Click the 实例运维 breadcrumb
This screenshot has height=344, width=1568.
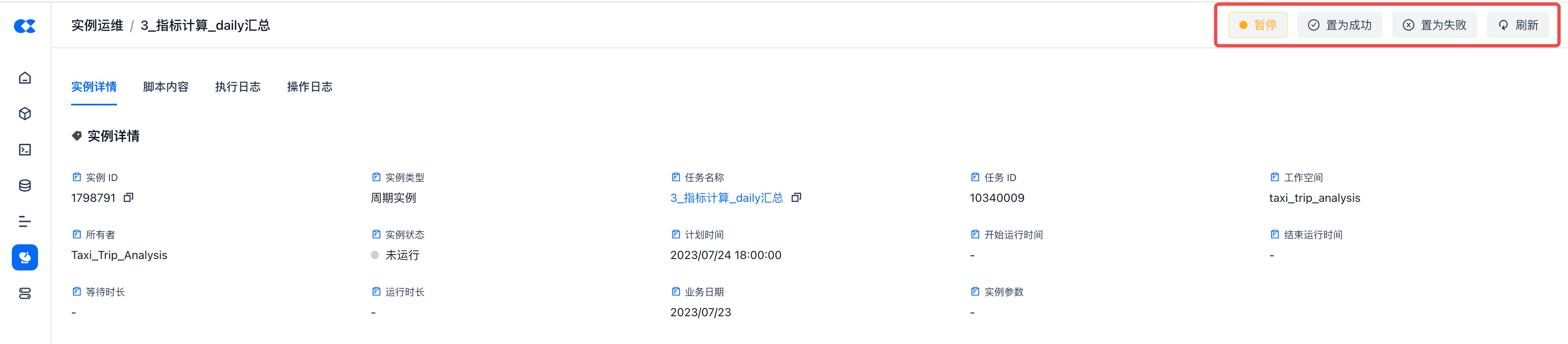pyautogui.click(x=97, y=26)
